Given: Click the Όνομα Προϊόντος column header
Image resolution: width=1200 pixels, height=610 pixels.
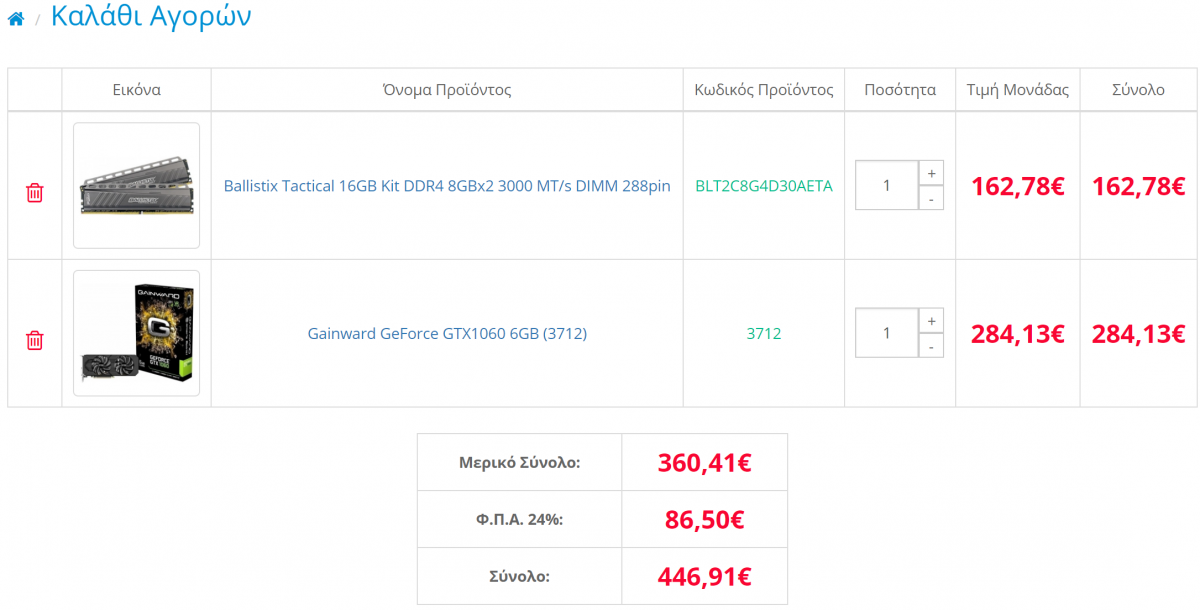Looking at the screenshot, I should (x=447, y=90).
